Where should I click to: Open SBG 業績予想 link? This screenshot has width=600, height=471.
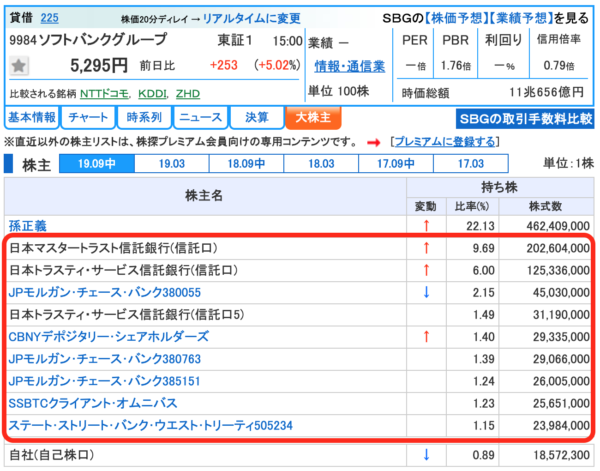pos(521,17)
